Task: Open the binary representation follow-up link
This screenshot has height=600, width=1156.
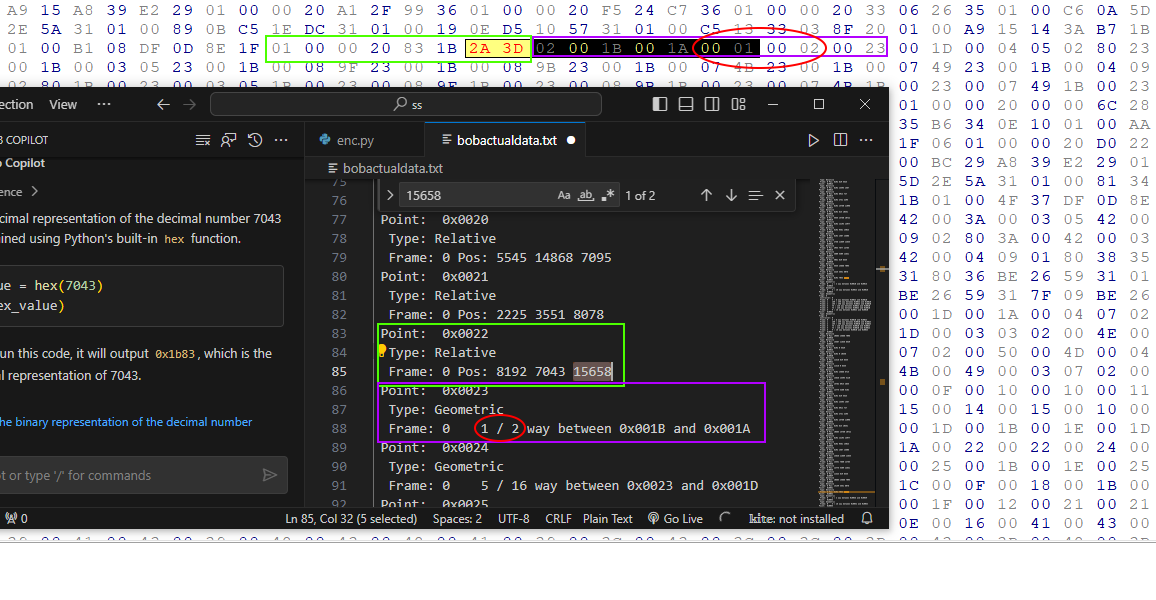Action: click(126, 422)
